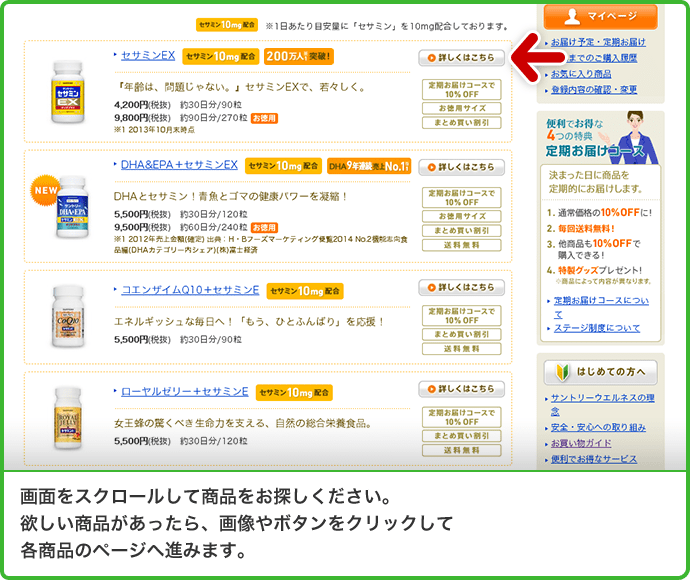This screenshot has width=690, height=580.
Task: Click セサミン10mg配合 badge beside ローヤルゼリー title
Action: [294, 393]
